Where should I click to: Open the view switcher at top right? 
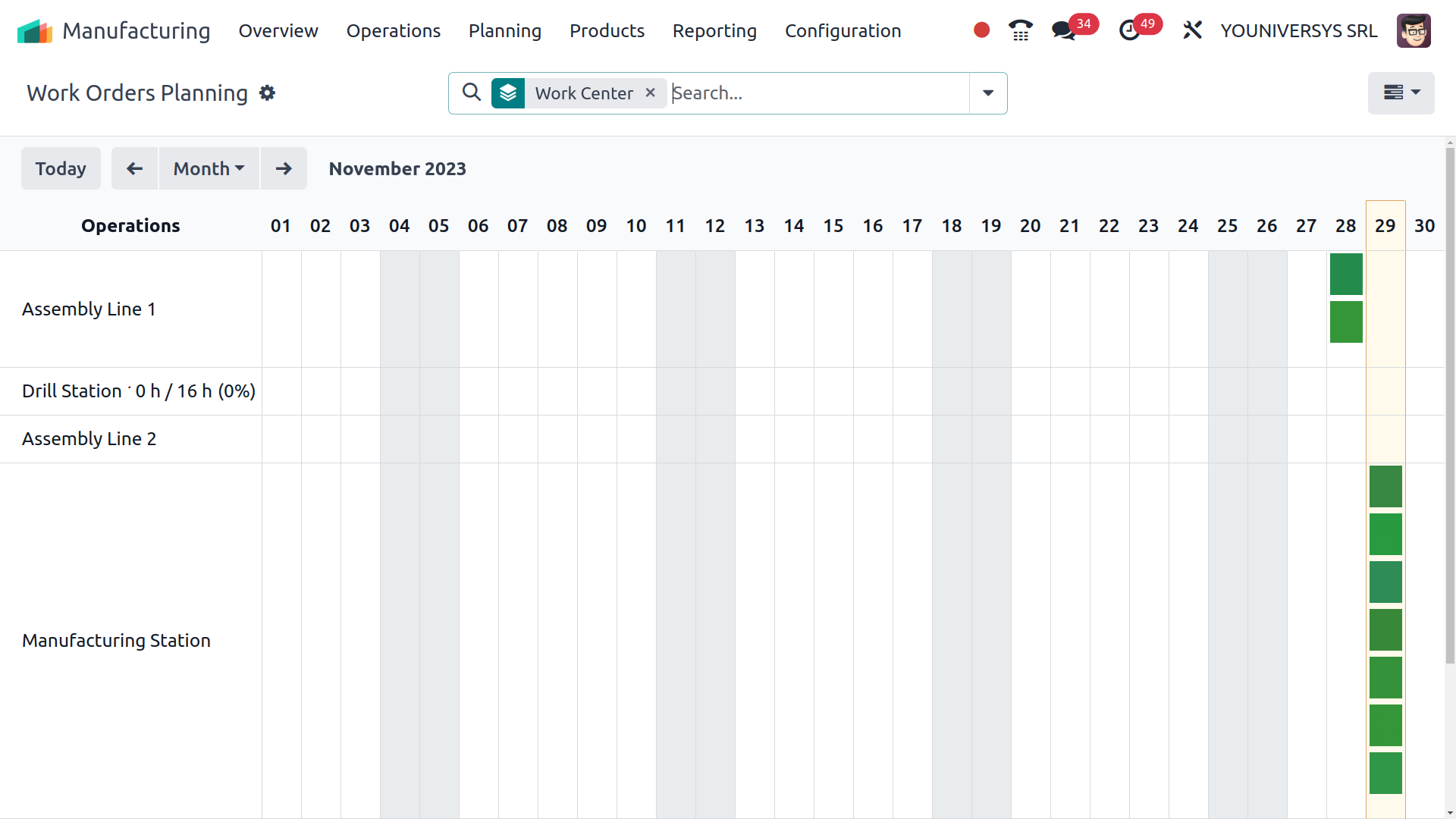(1401, 93)
